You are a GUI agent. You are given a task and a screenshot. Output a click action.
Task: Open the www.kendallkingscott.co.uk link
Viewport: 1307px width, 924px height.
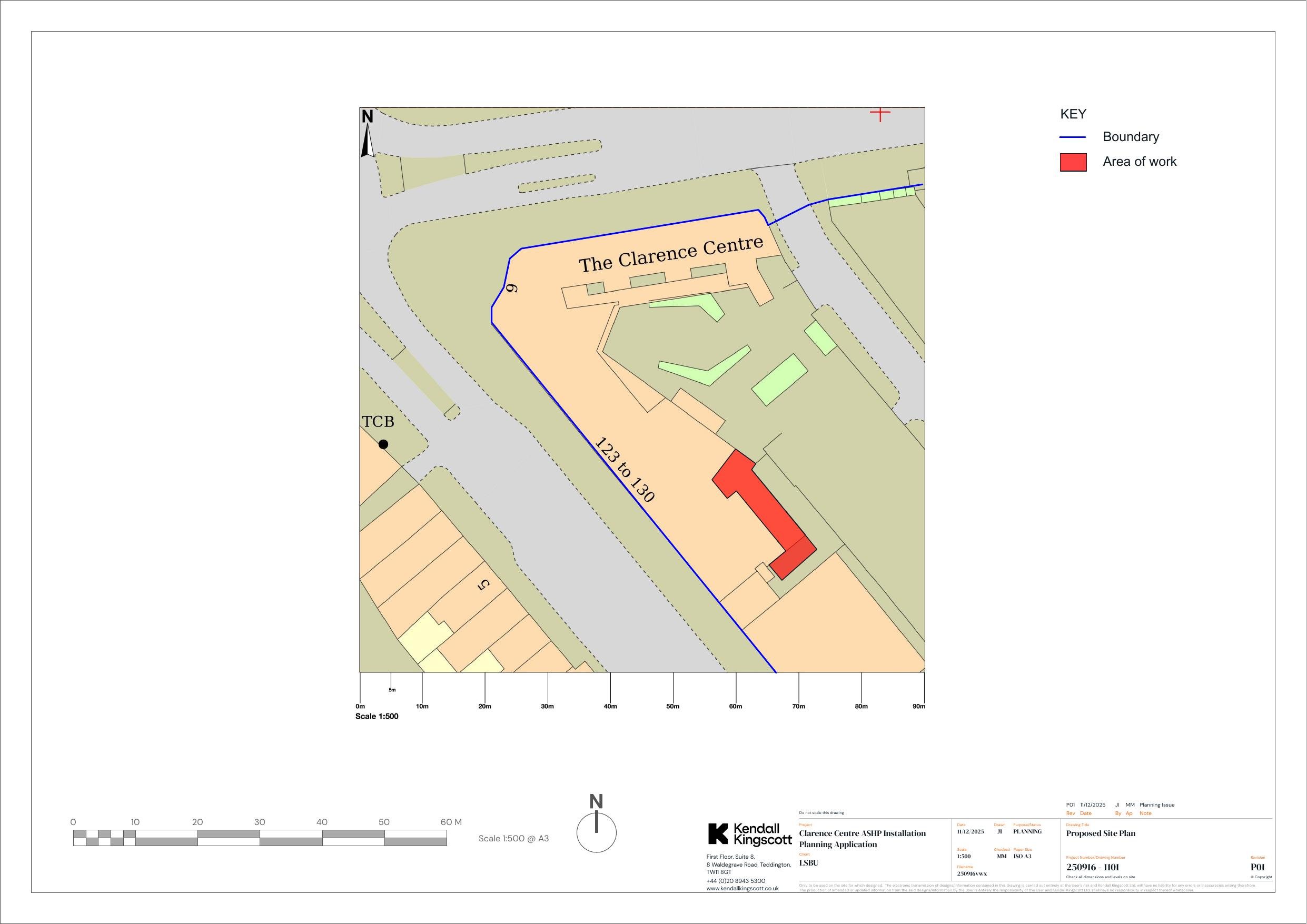742,888
